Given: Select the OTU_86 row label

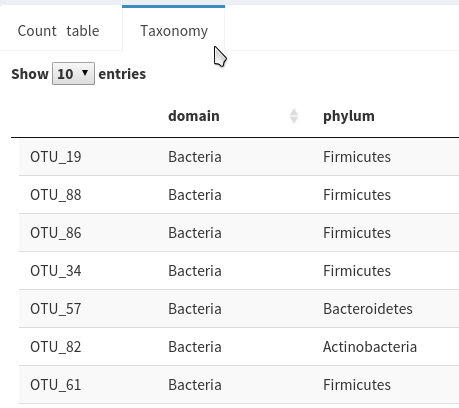Looking at the screenshot, I should 56,233.
